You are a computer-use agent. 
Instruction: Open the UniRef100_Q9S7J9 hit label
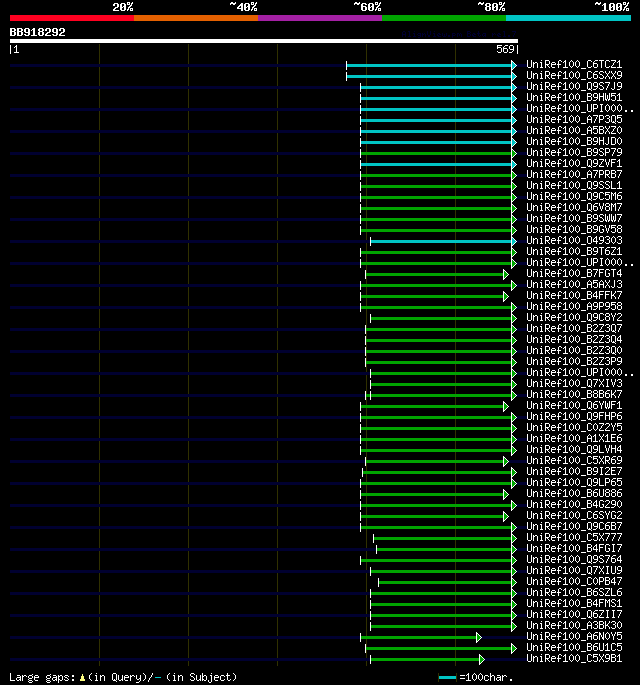(574, 86)
